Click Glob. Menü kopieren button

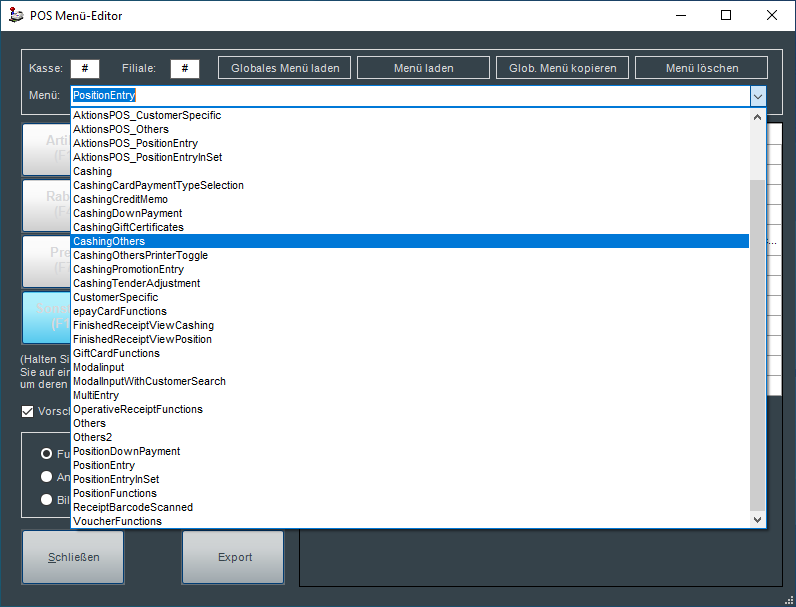point(563,68)
